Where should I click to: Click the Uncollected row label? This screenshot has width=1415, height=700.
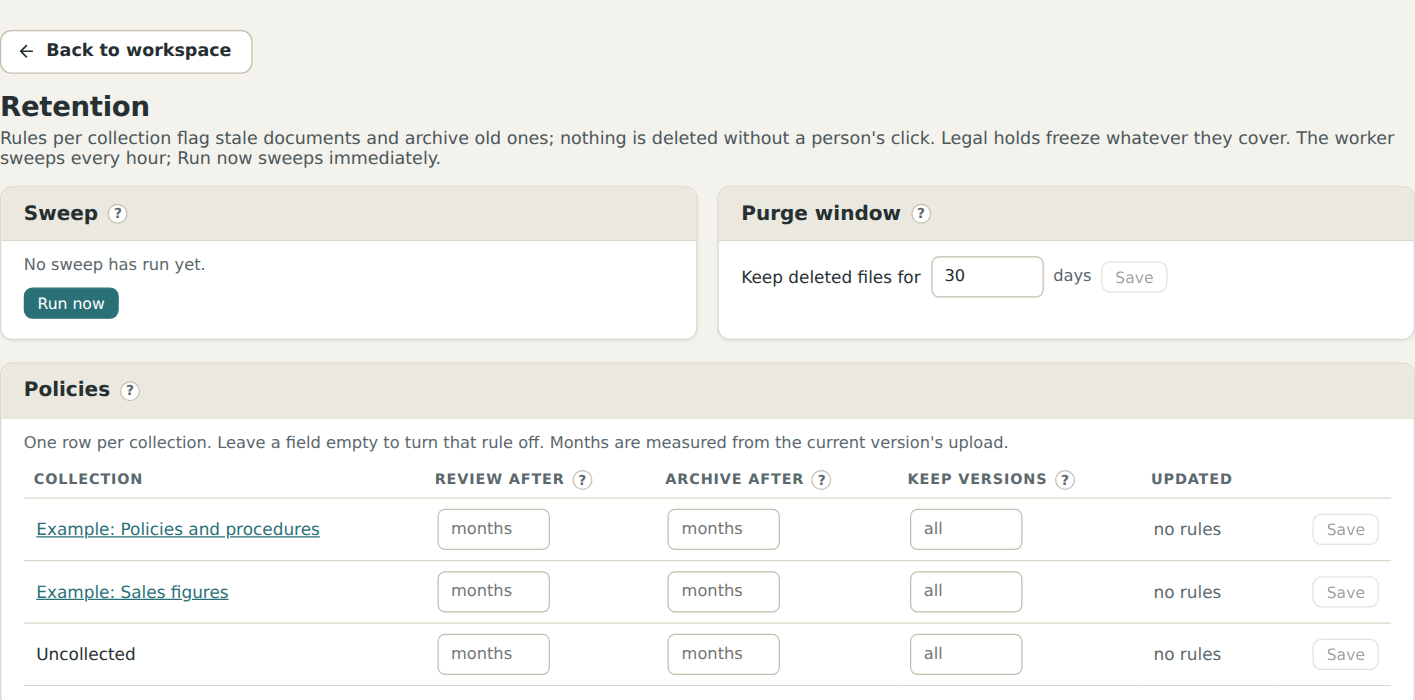(x=86, y=654)
